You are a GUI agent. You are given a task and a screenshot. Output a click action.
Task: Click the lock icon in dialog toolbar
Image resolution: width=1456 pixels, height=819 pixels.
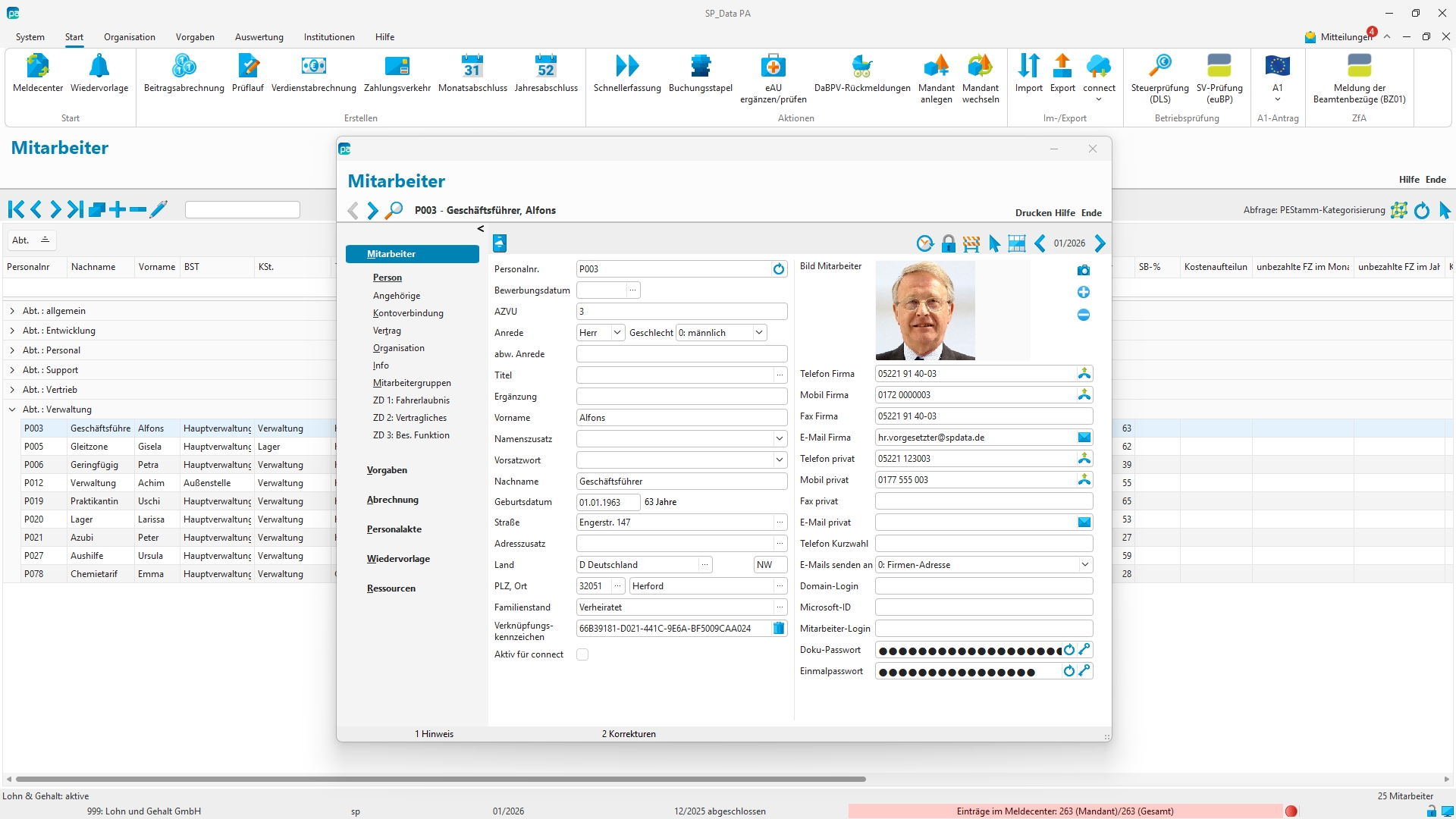point(948,243)
